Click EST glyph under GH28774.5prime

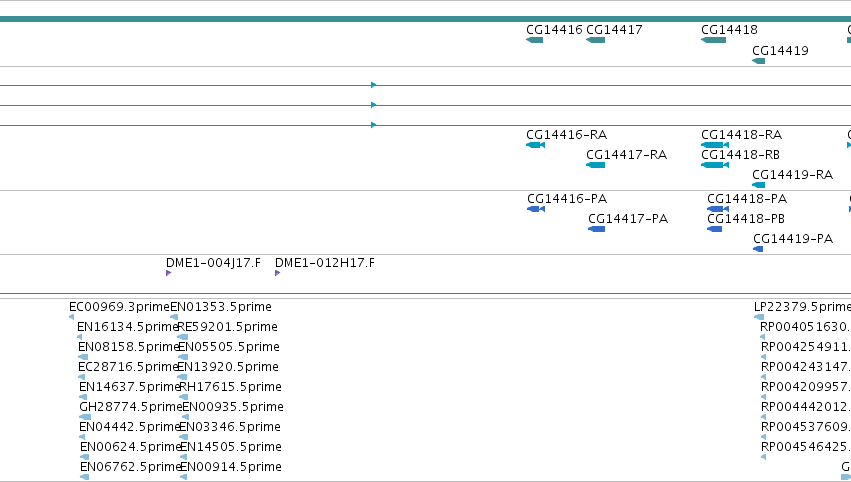click(85, 417)
